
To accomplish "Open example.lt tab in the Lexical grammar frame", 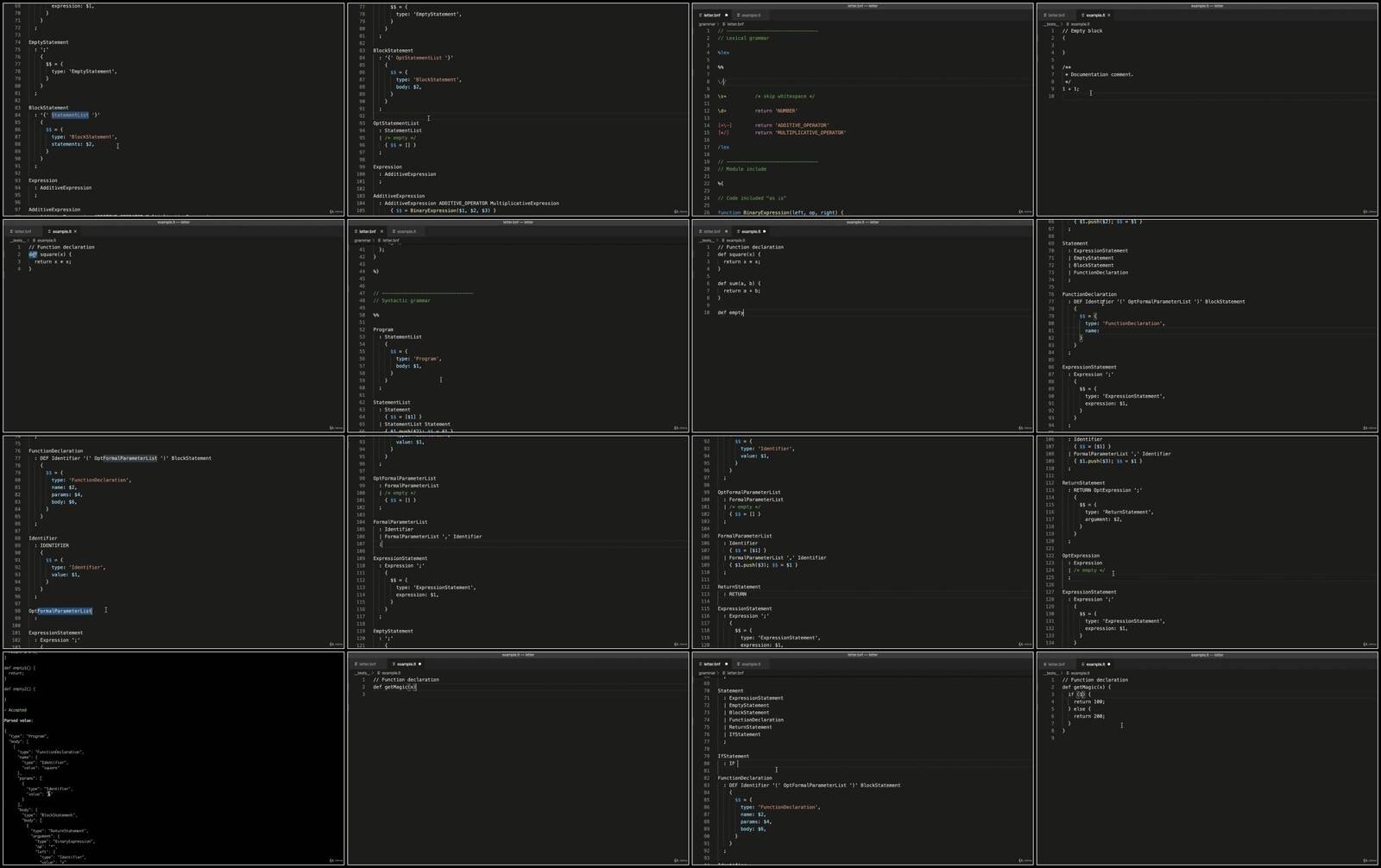I will pos(750,15).
